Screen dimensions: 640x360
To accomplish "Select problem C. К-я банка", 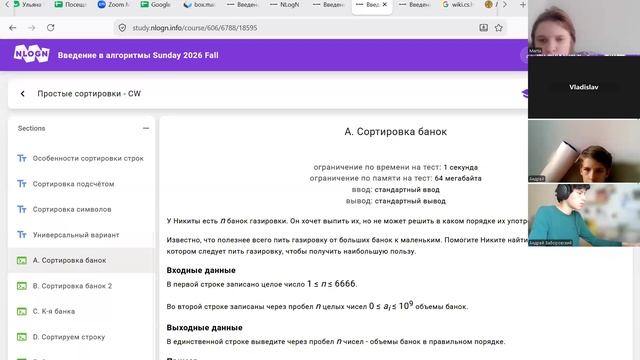I will tap(81, 311).
